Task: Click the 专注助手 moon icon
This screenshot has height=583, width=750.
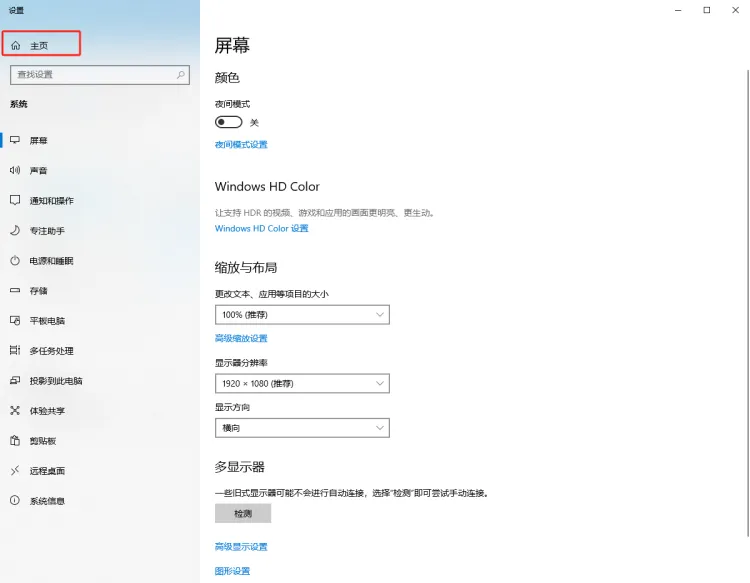Action: (x=15, y=230)
